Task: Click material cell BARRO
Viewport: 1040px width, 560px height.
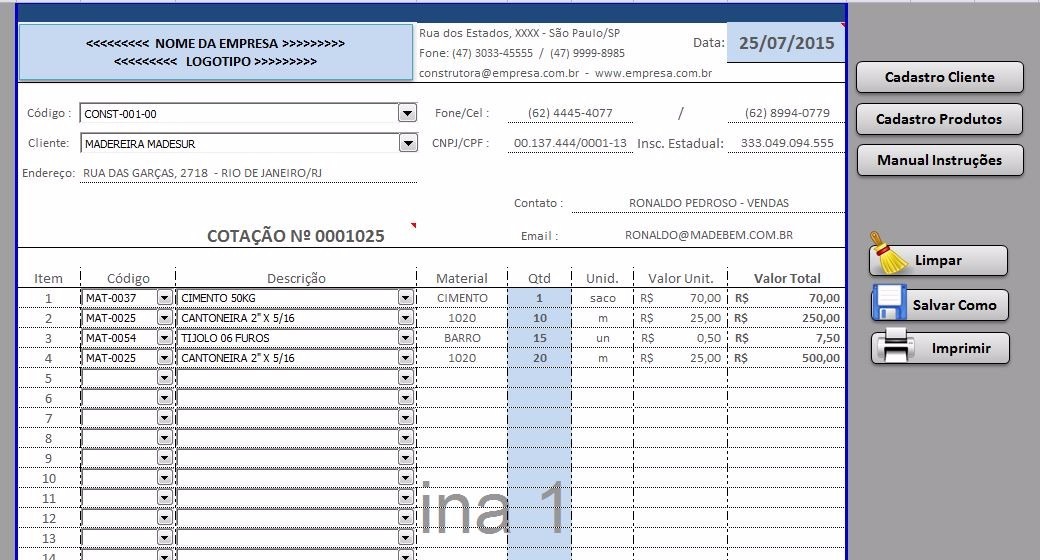Action: [x=462, y=338]
